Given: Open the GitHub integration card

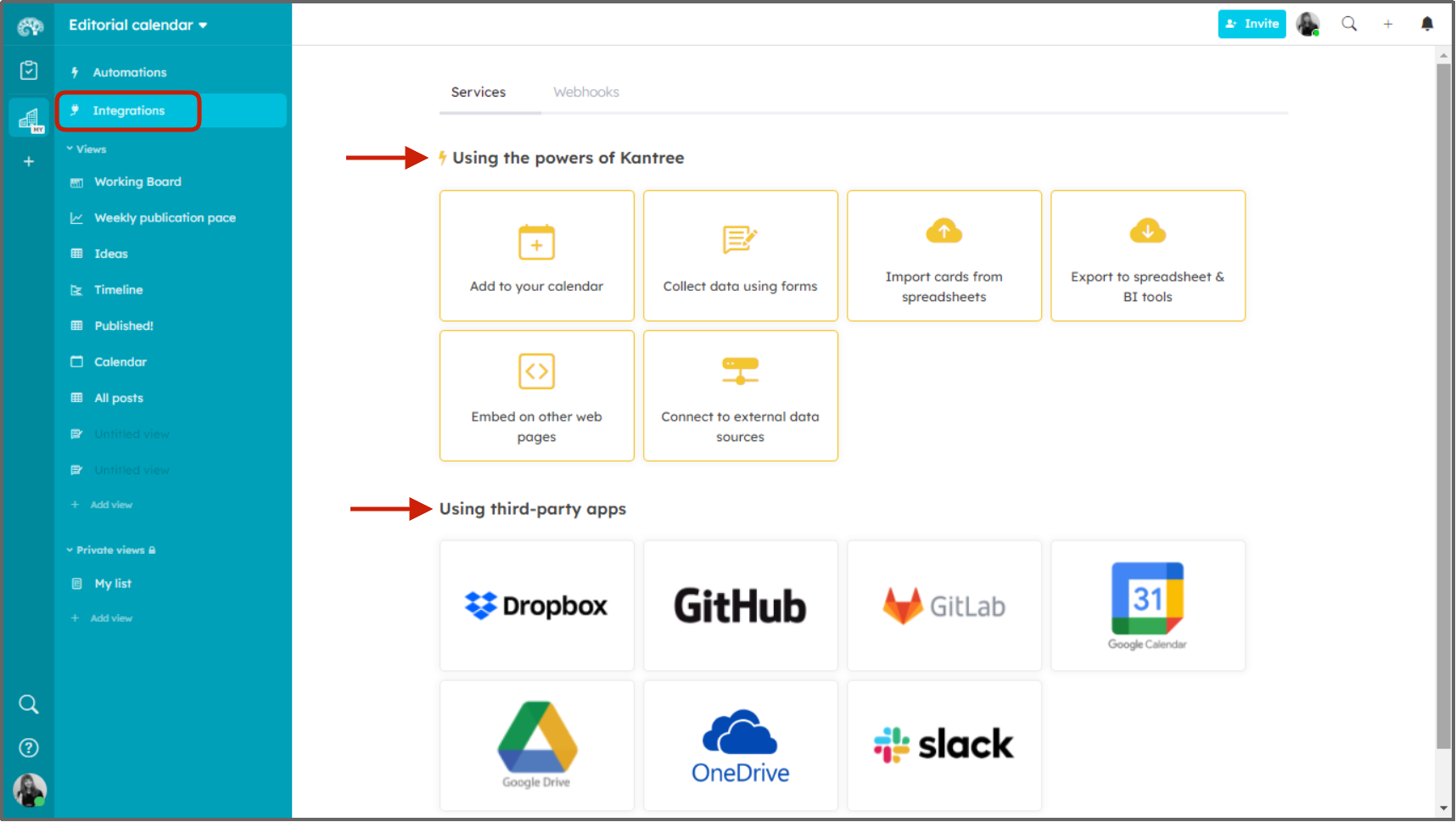Looking at the screenshot, I should [x=741, y=606].
